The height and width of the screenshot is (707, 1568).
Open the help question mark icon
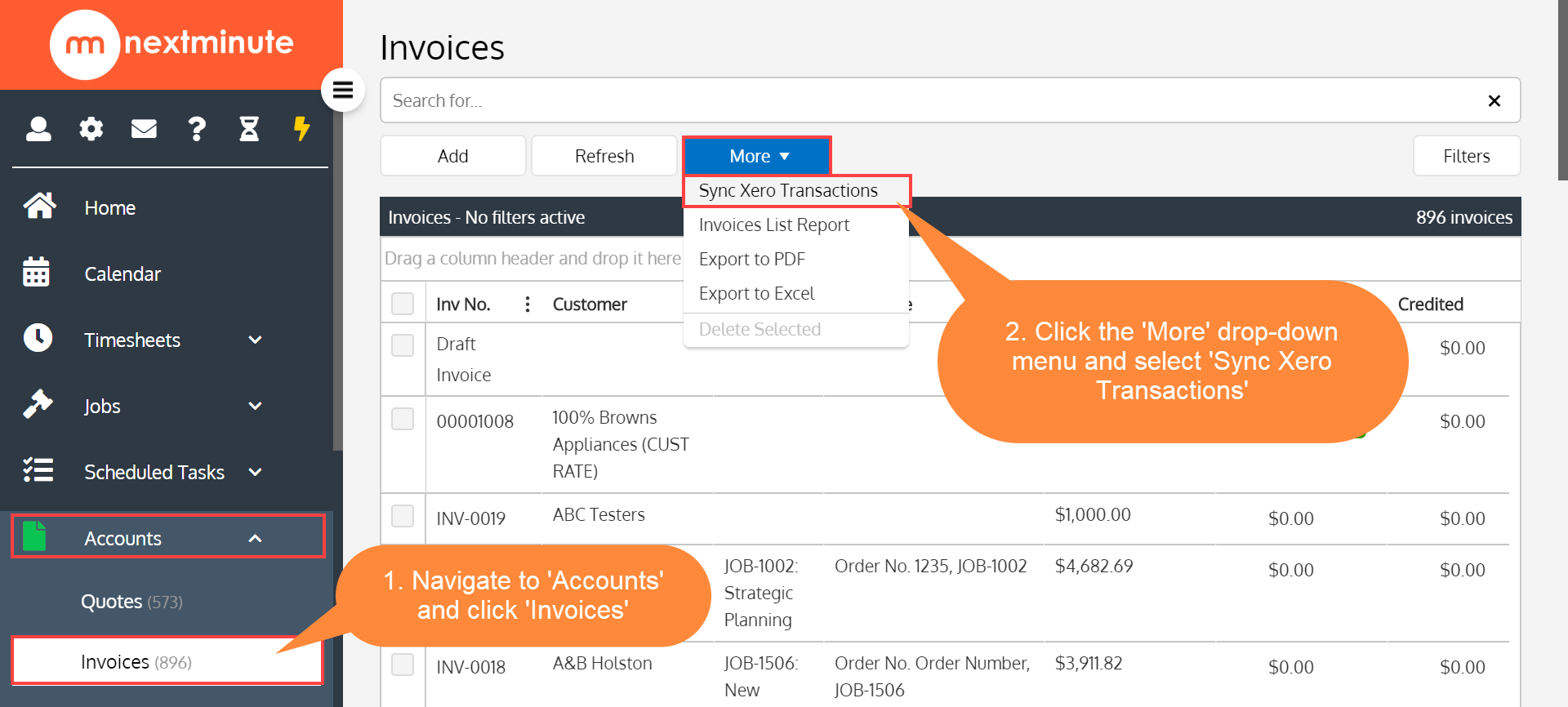[197, 129]
